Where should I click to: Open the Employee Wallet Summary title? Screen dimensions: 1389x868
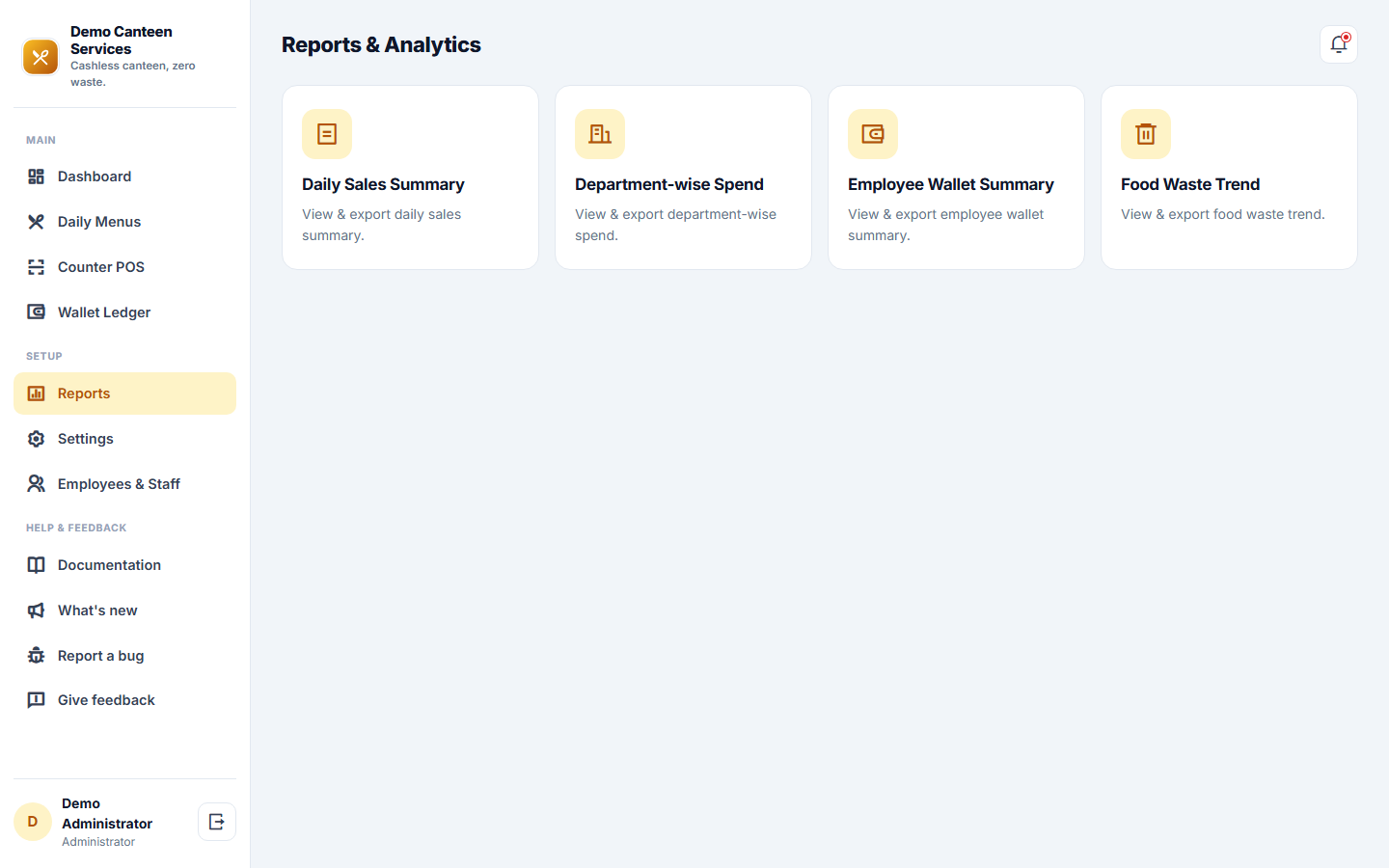[951, 184]
